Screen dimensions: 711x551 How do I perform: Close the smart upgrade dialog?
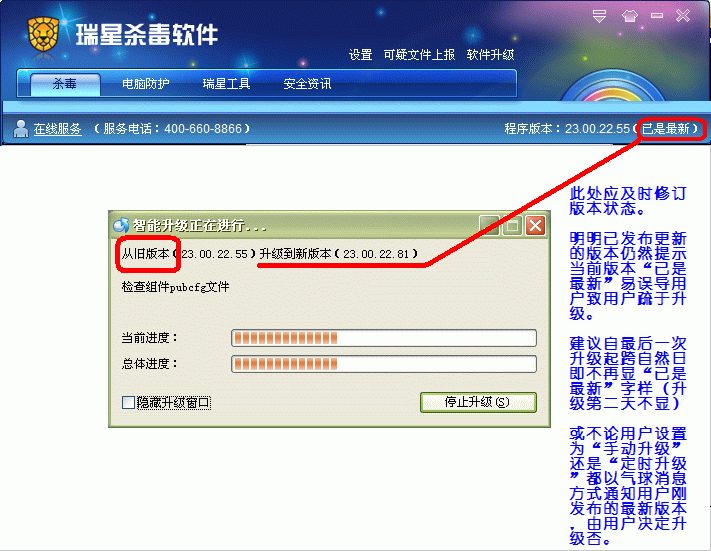point(535,225)
